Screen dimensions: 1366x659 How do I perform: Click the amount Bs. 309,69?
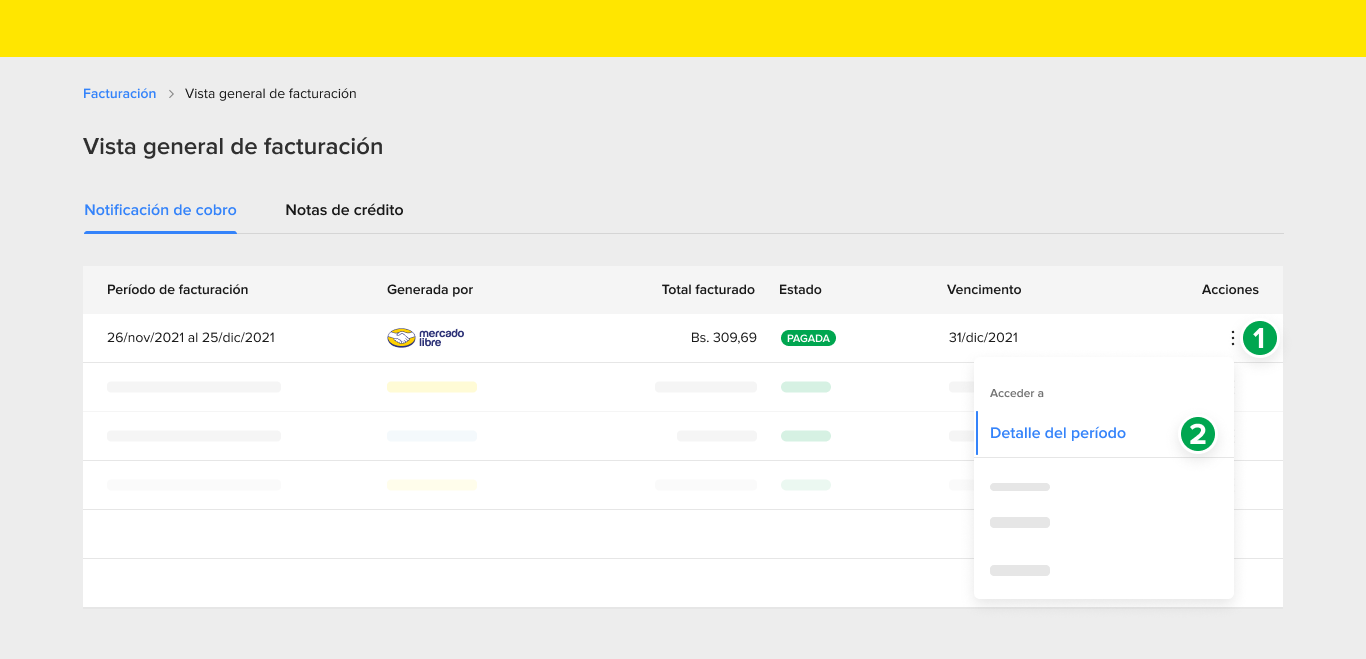tap(724, 338)
